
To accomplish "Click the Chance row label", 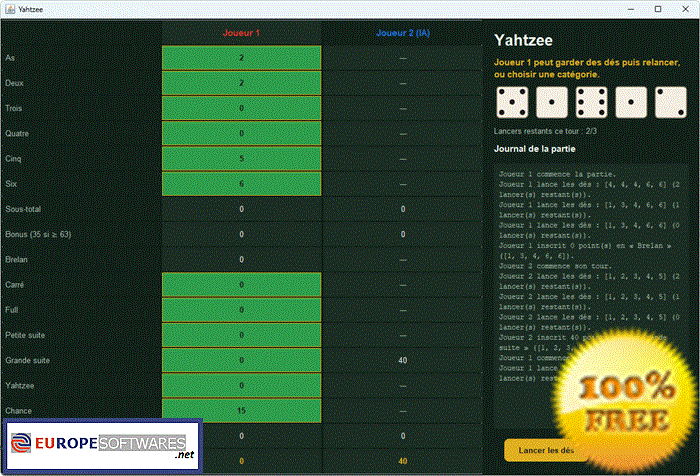I will (18, 411).
